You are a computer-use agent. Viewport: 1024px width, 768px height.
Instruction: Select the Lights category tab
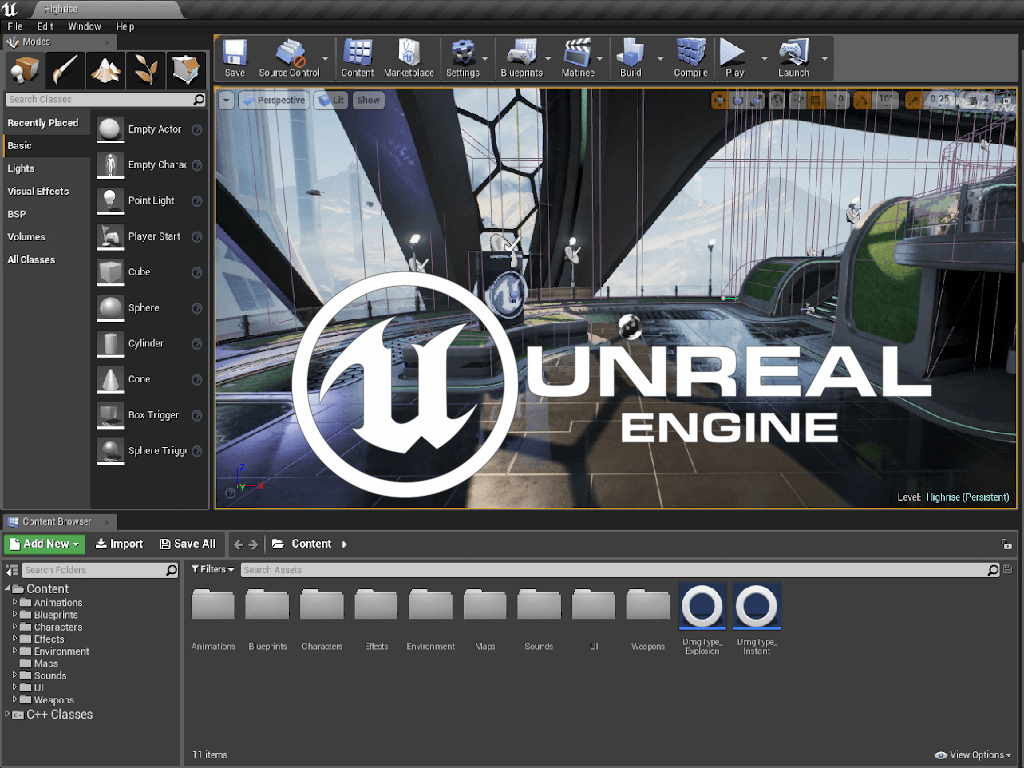tap(21, 168)
